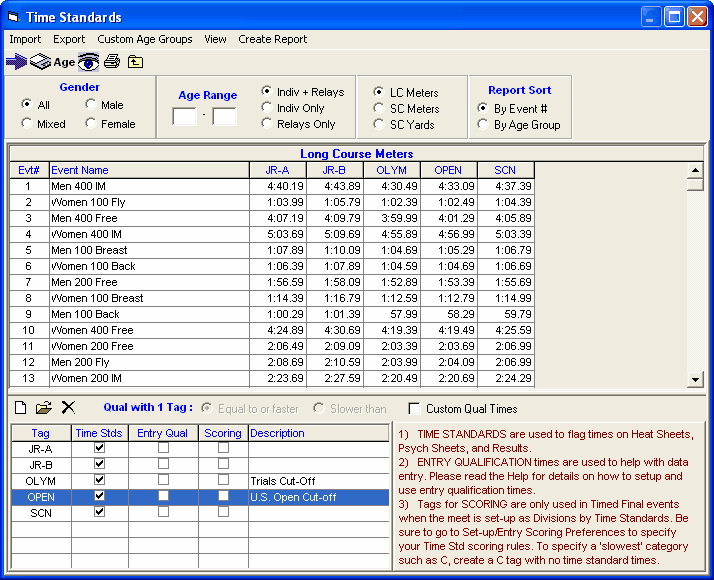Click the 57.99 OLYM time cell

(392, 314)
